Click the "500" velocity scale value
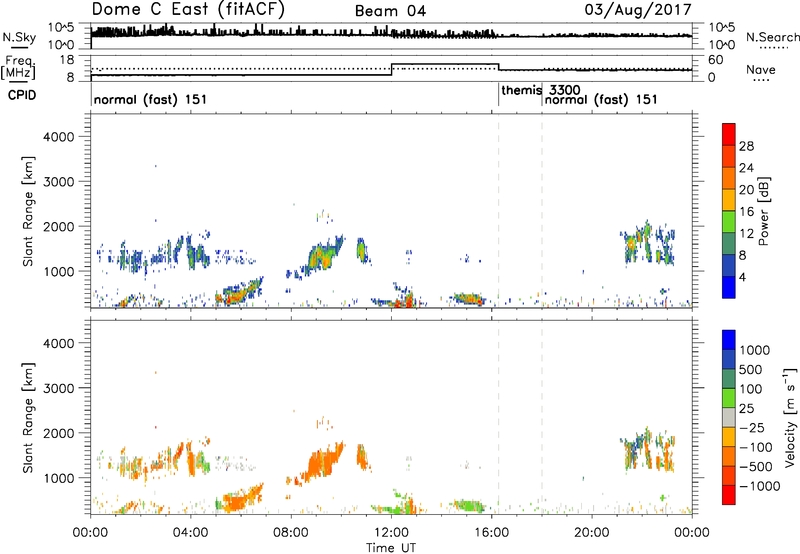 coord(751,370)
